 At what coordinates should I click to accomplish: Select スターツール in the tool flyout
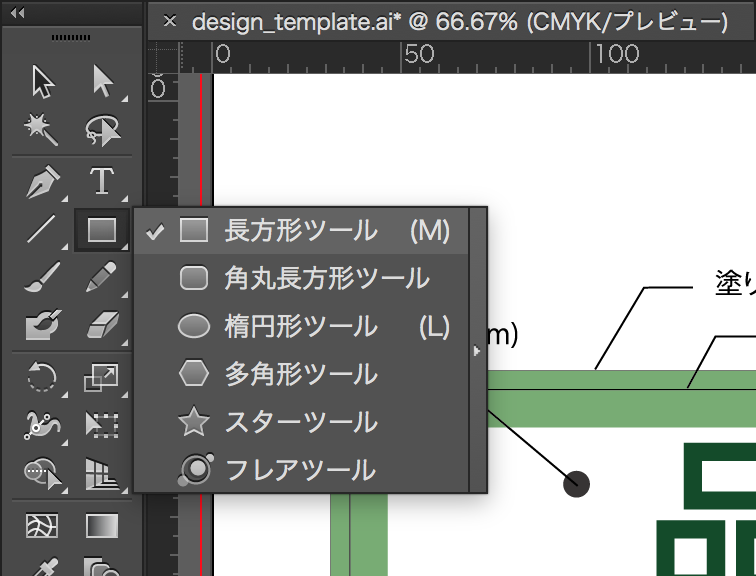click(x=300, y=422)
